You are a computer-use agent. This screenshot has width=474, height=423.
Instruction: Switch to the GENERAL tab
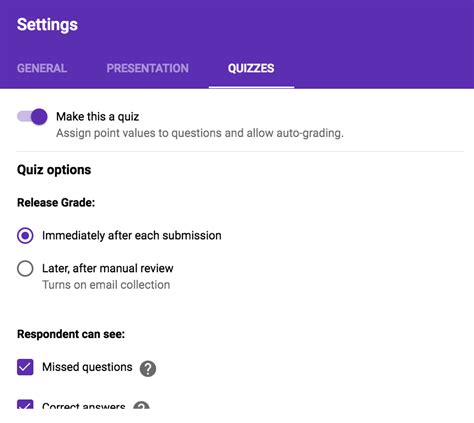click(x=42, y=68)
